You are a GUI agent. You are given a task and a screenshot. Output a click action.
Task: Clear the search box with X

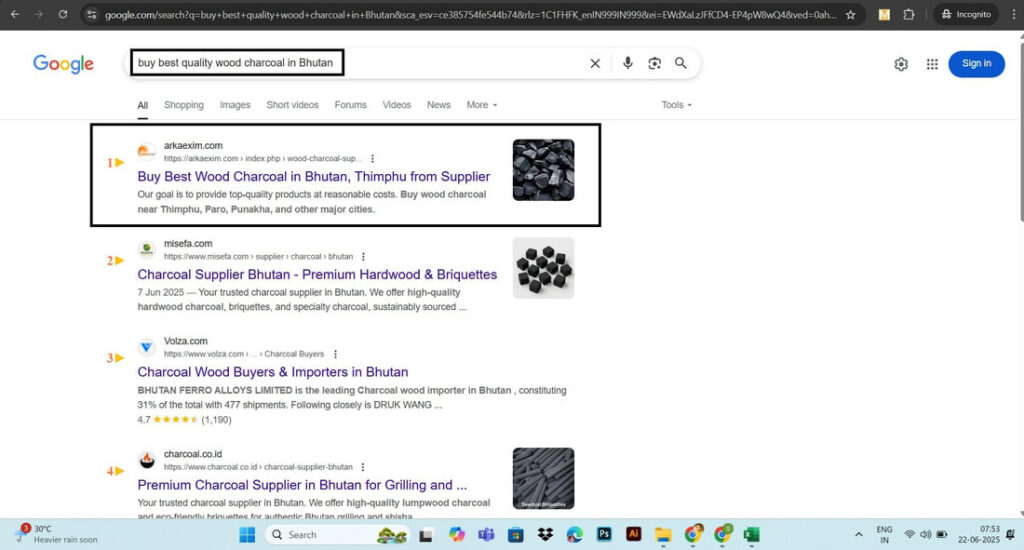(595, 63)
